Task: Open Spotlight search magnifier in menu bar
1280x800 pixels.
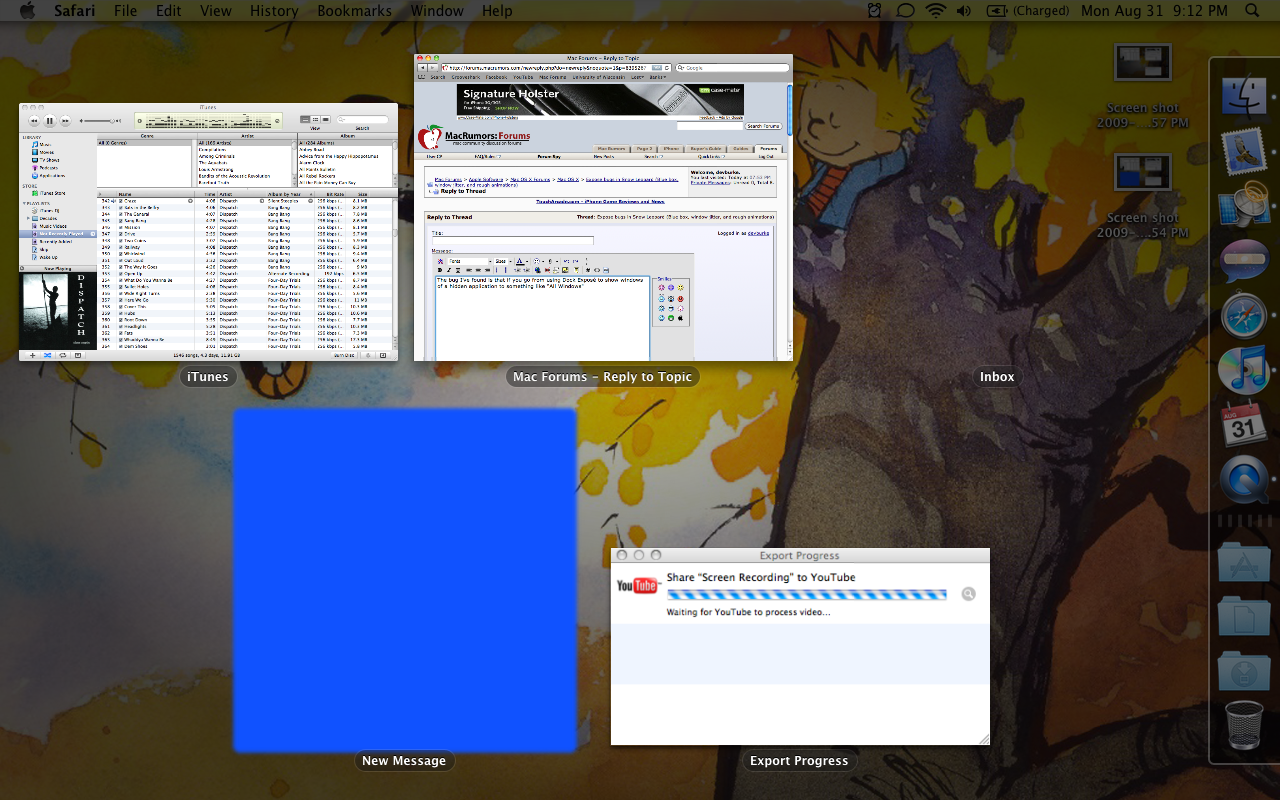Action: (1252, 11)
